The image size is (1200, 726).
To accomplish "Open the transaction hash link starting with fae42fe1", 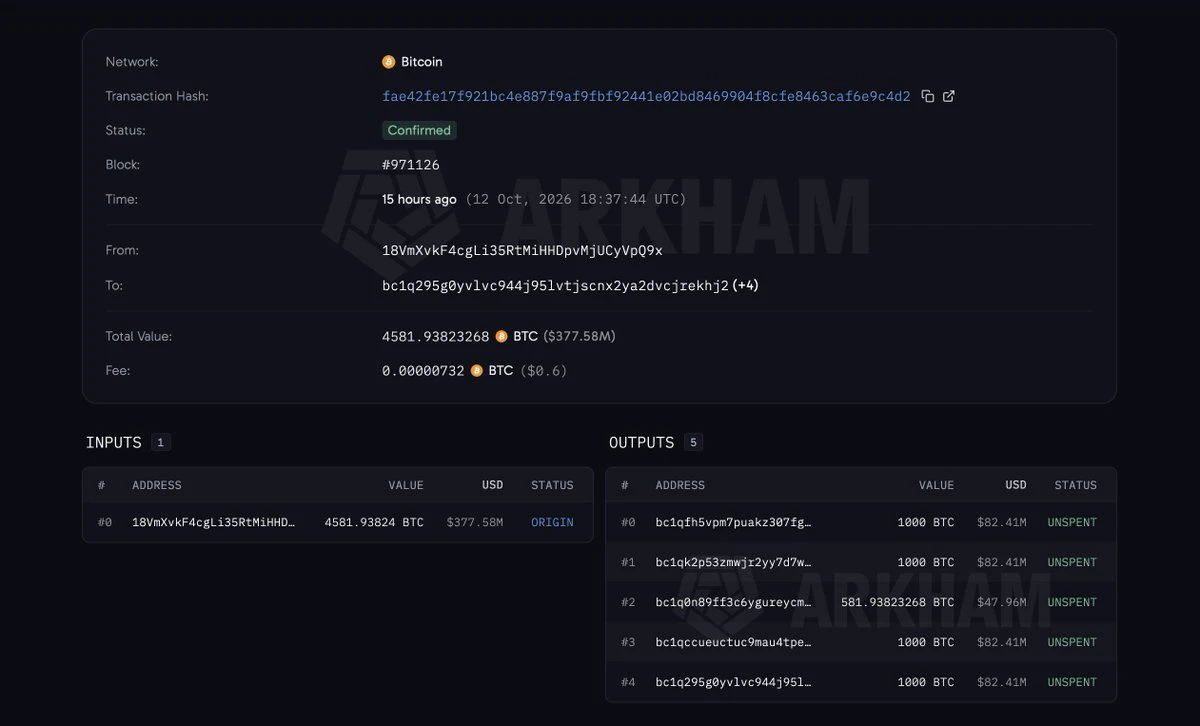I will (x=646, y=97).
